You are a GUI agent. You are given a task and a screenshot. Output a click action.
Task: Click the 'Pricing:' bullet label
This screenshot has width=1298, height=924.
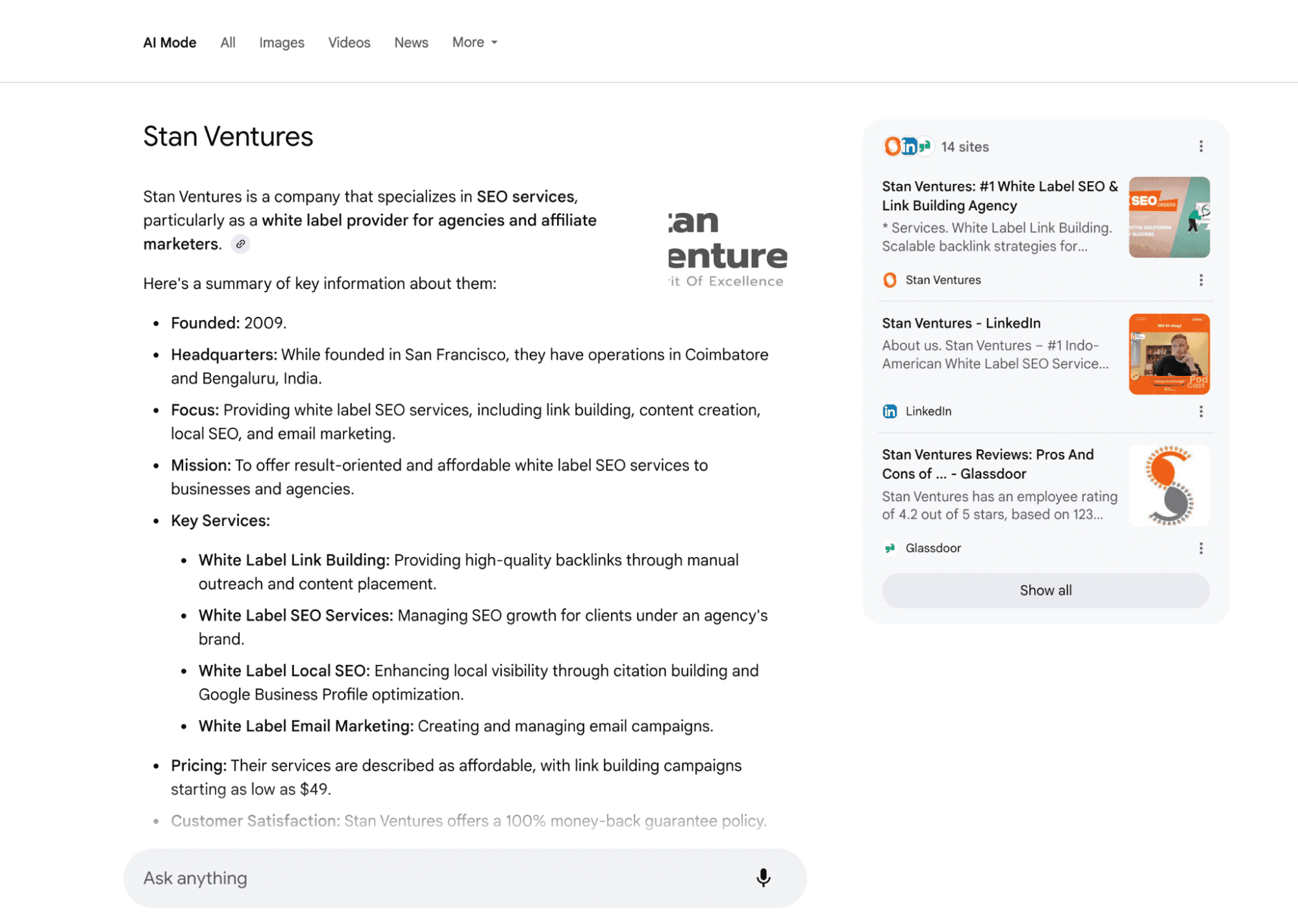pos(199,765)
